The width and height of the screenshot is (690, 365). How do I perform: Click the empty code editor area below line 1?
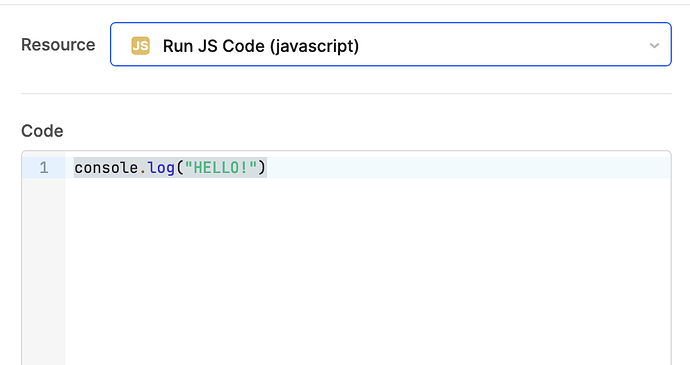pos(368,271)
